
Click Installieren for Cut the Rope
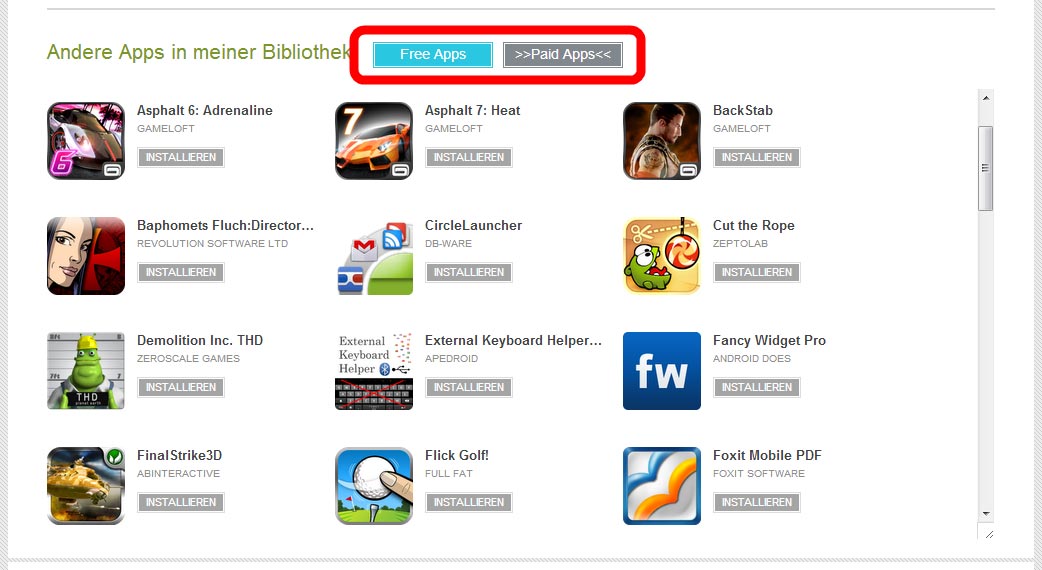click(x=757, y=272)
